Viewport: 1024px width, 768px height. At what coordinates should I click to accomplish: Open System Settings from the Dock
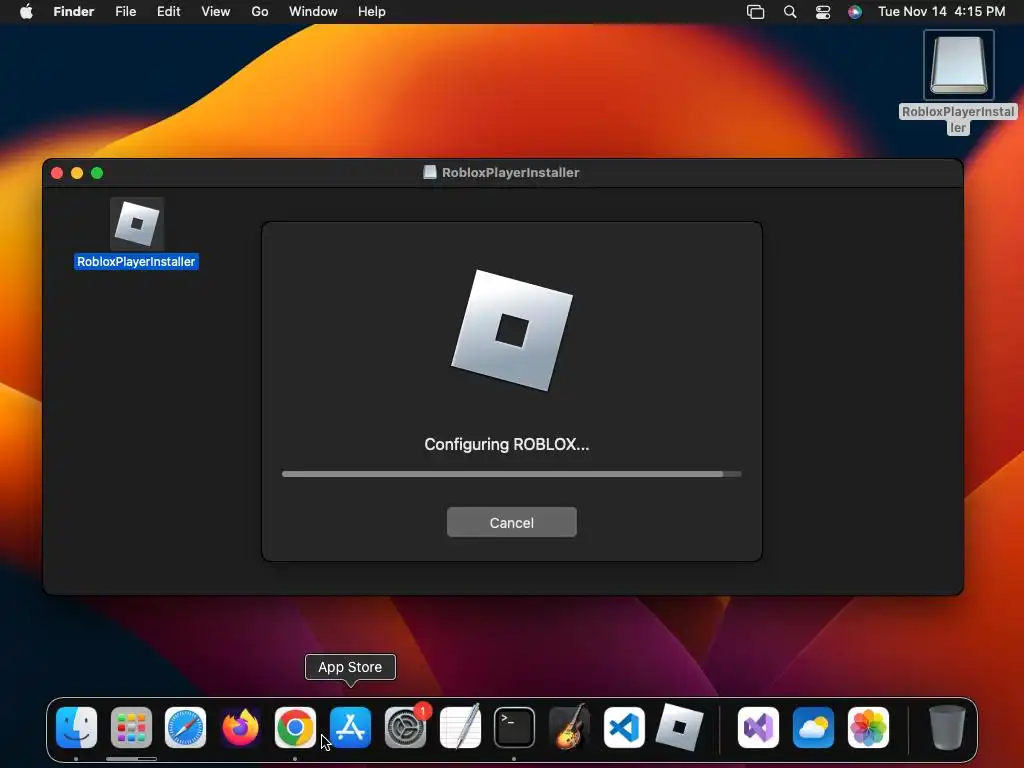pyautogui.click(x=406, y=728)
